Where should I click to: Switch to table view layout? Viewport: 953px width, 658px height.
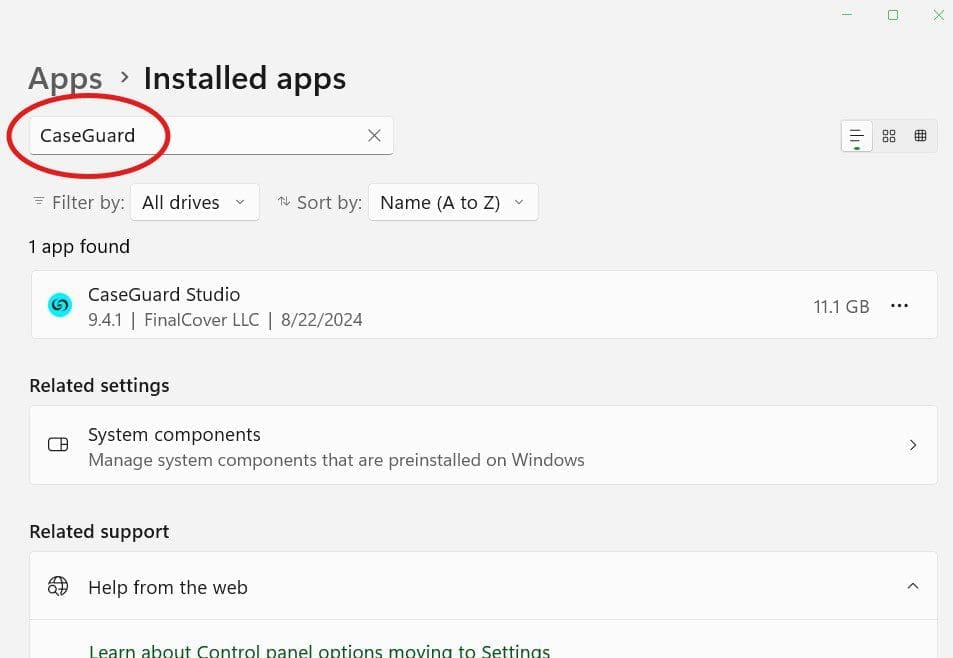(x=920, y=136)
